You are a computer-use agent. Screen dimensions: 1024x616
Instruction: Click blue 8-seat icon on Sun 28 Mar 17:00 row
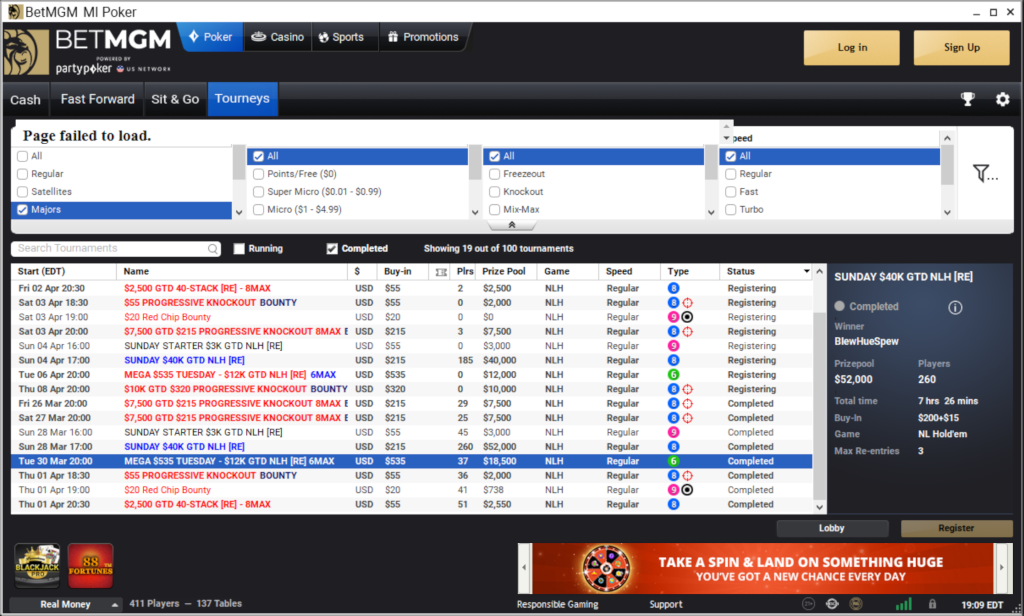click(x=673, y=447)
